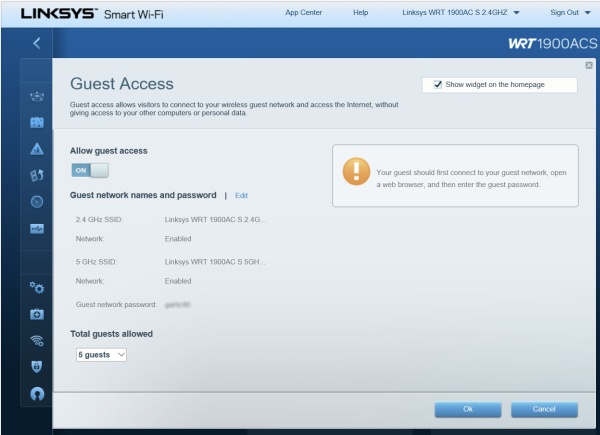Open the Troubleshooting camera icon

point(37,314)
